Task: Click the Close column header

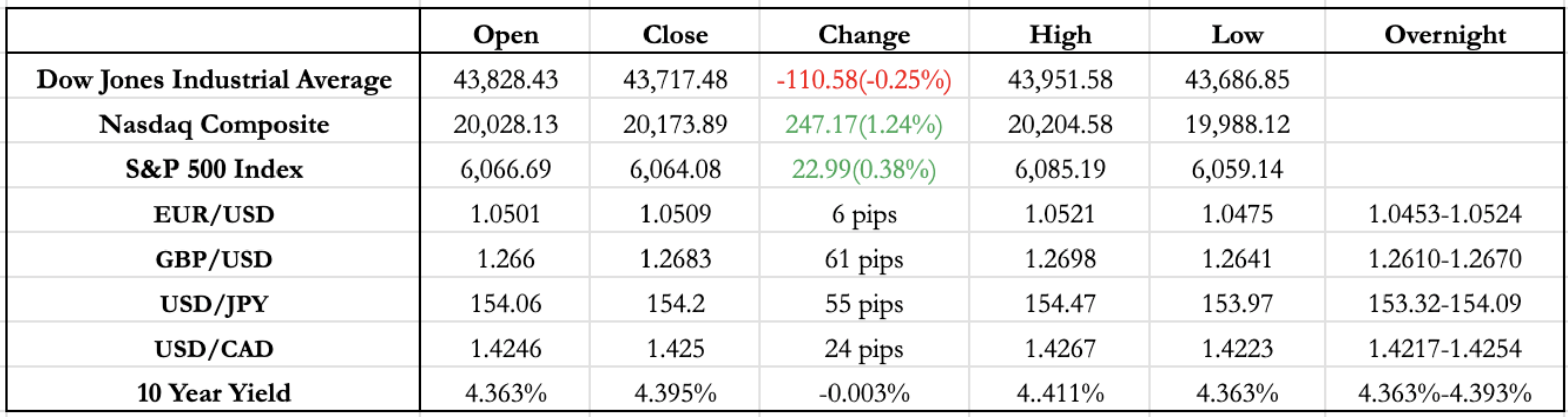Action: 675,35
